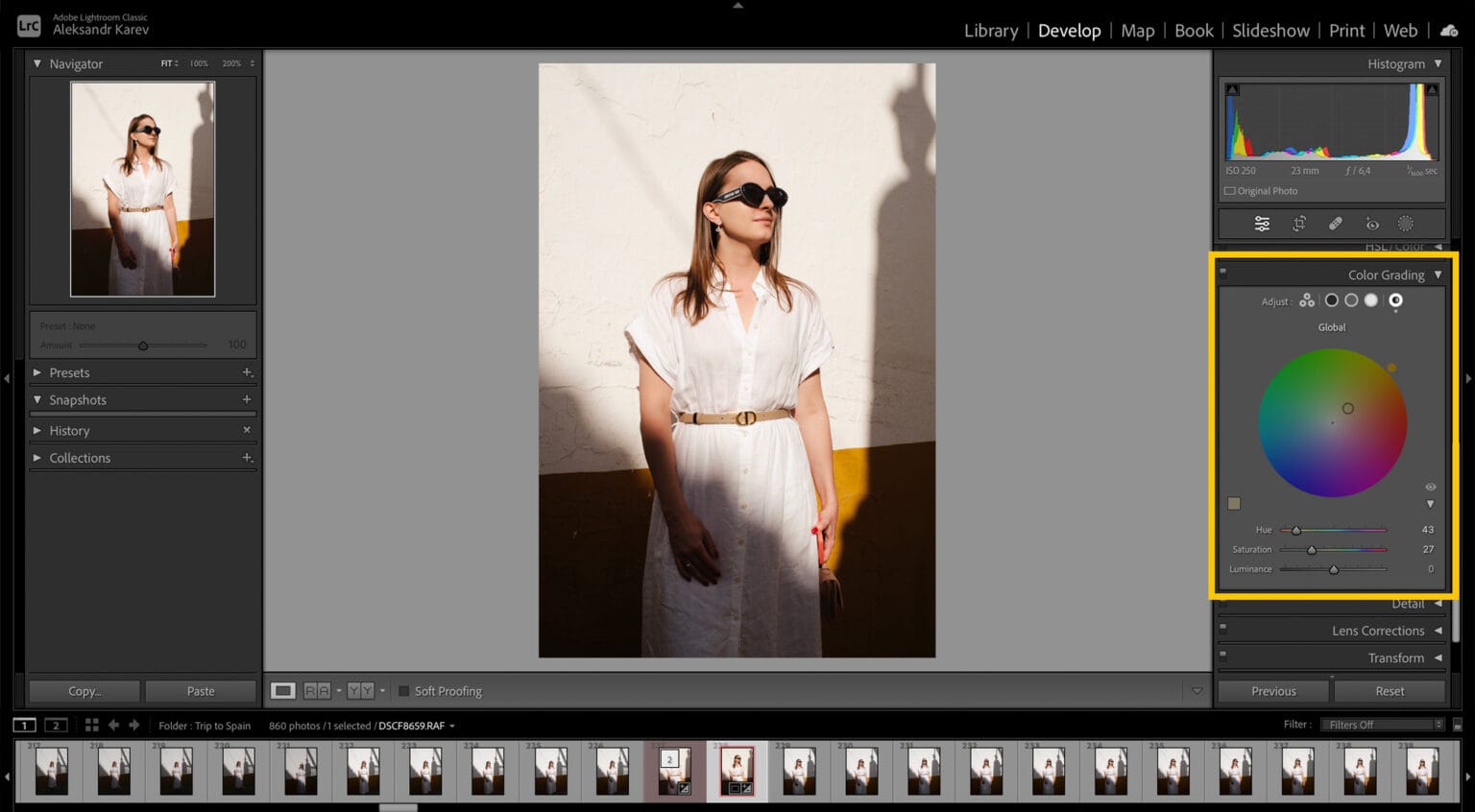
Task: Click the Copy... button
Action: point(84,690)
